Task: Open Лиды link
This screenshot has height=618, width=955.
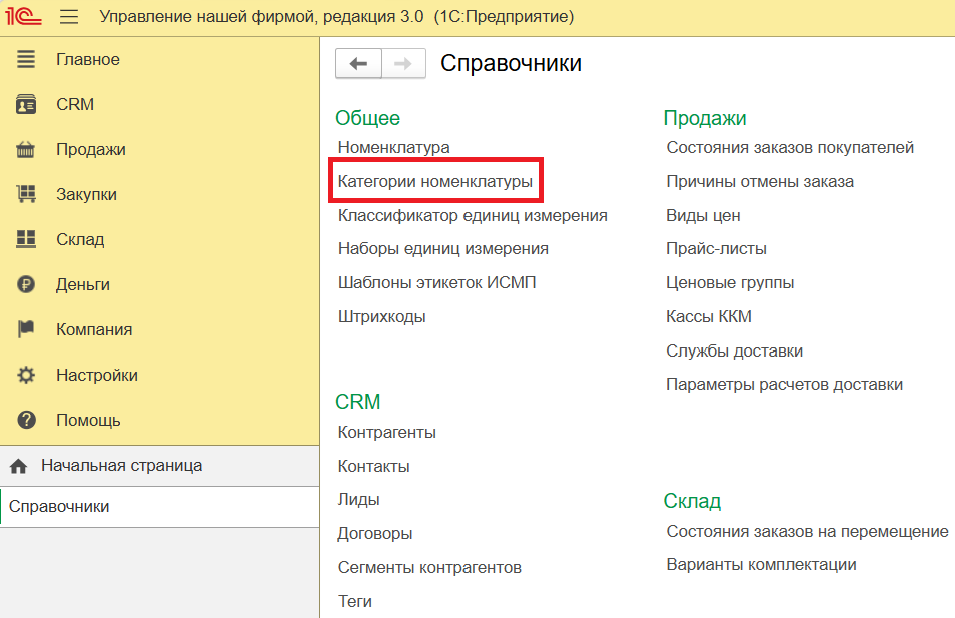Action: (x=359, y=499)
